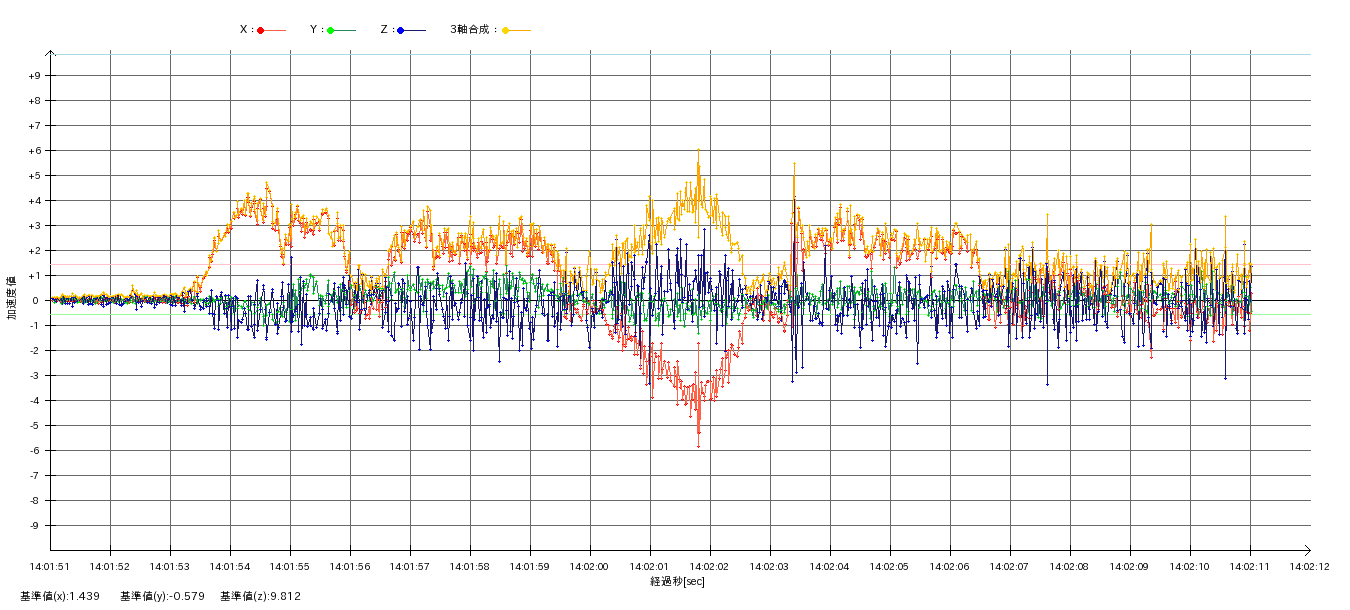Viewport: 1350px width, 610px height.
Task: Click the arrow at x-axis right end
Action: 1306,550
